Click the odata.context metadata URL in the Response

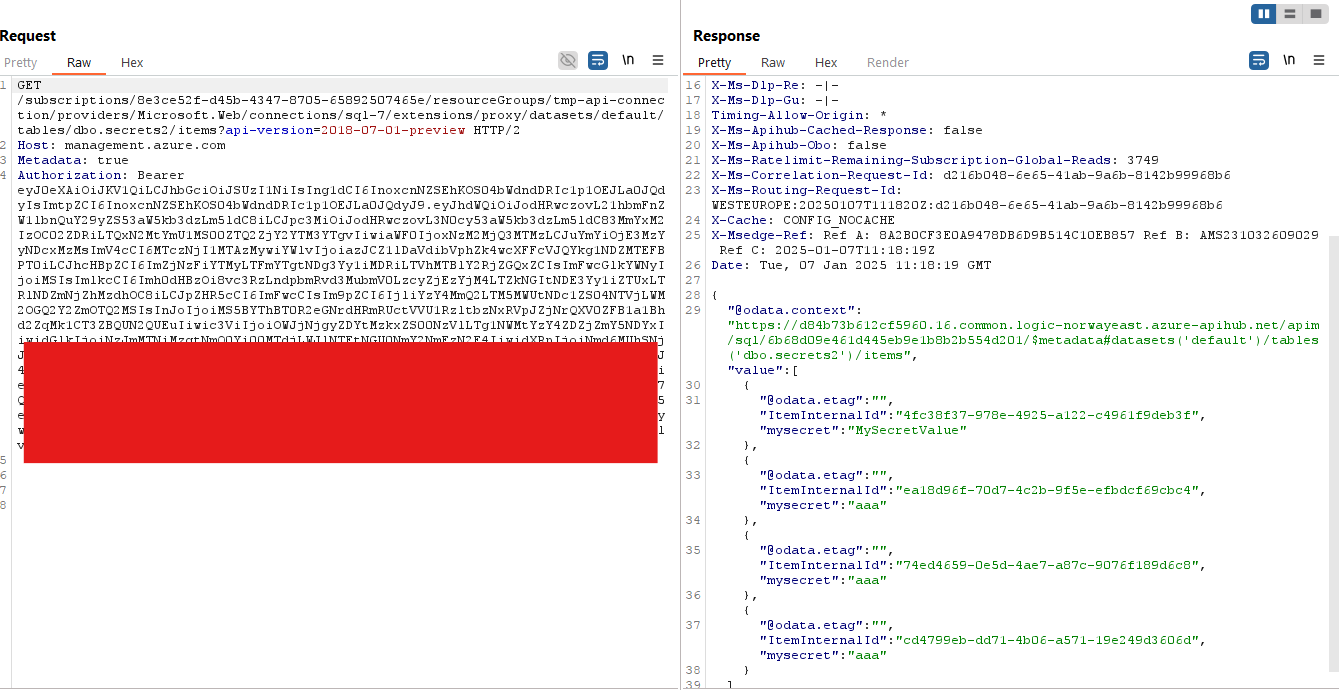pyautogui.click(x=1000, y=324)
